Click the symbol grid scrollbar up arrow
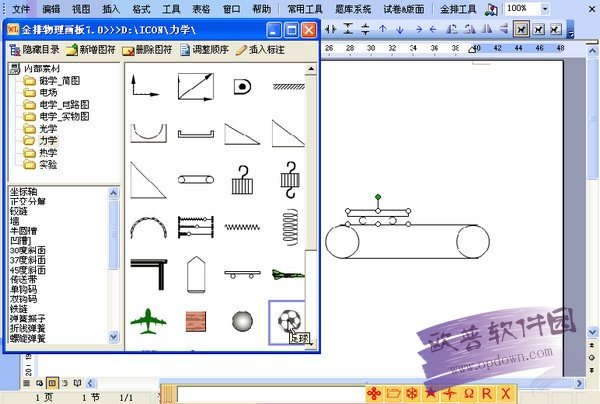 coord(311,69)
